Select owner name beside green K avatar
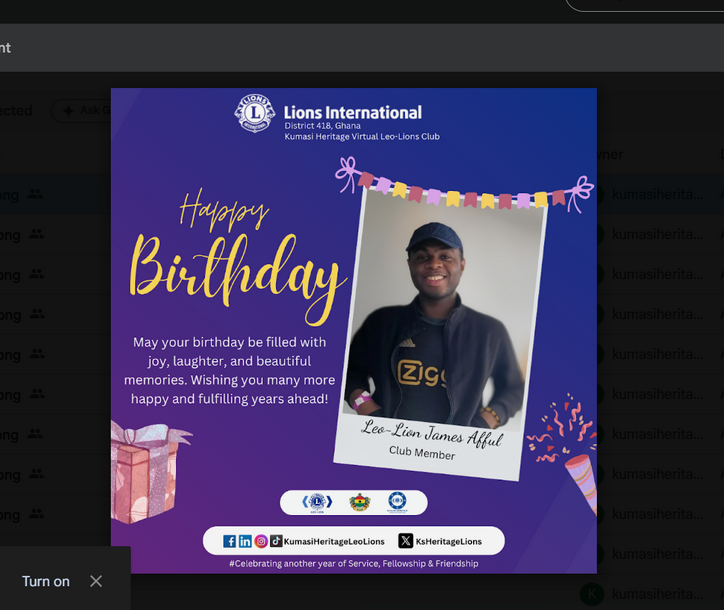The image size is (724, 610). click(658, 594)
